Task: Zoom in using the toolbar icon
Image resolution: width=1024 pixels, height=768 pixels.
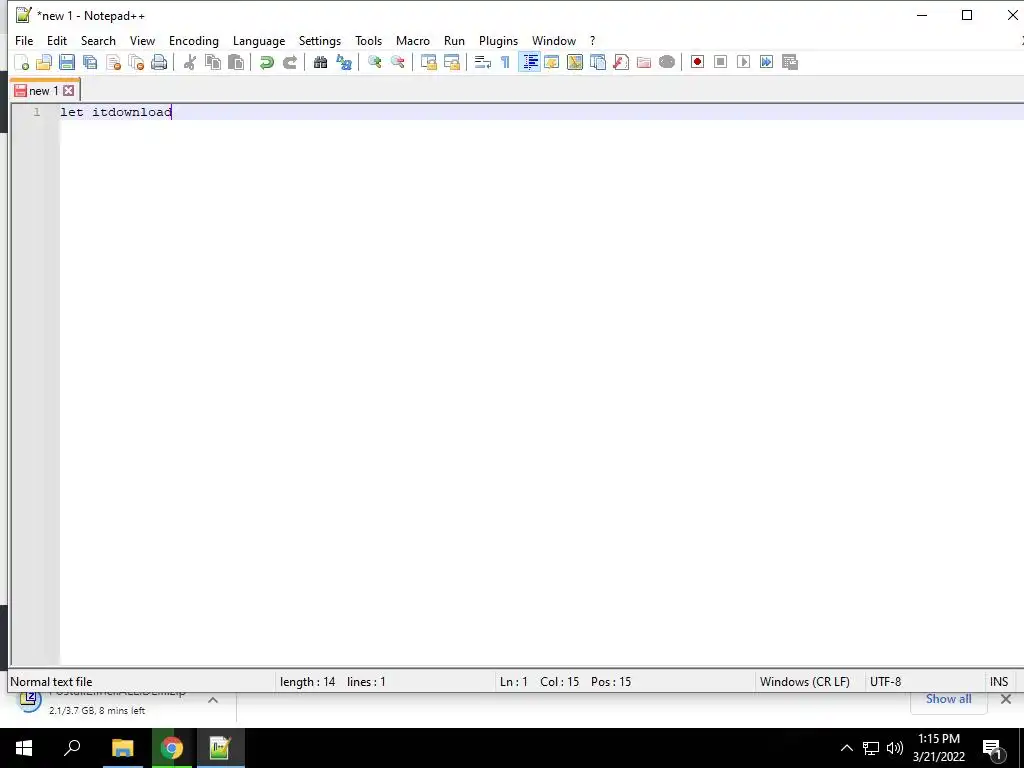Action: [x=375, y=62]
